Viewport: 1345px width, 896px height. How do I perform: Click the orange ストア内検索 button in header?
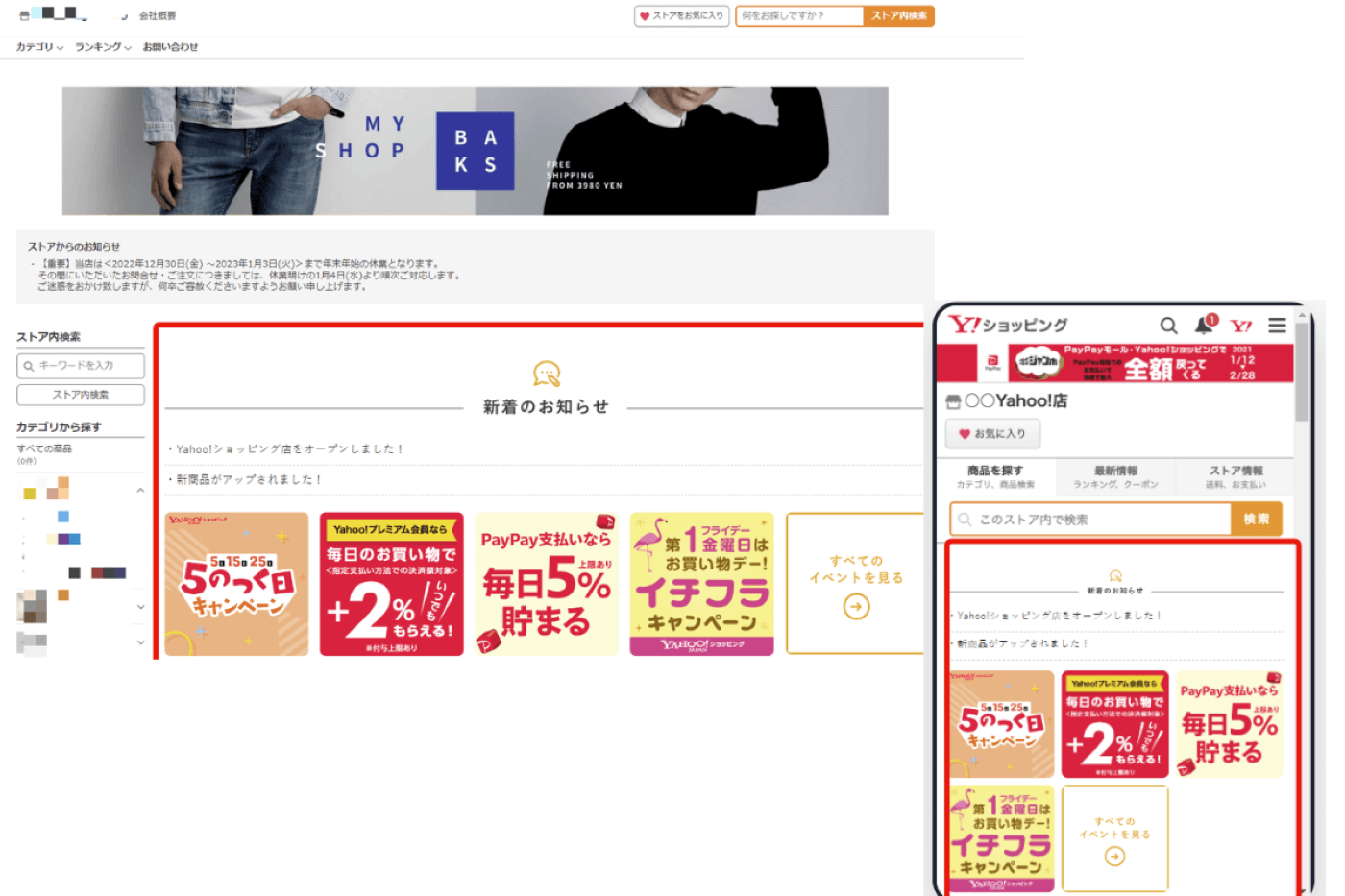click(898, 15)
